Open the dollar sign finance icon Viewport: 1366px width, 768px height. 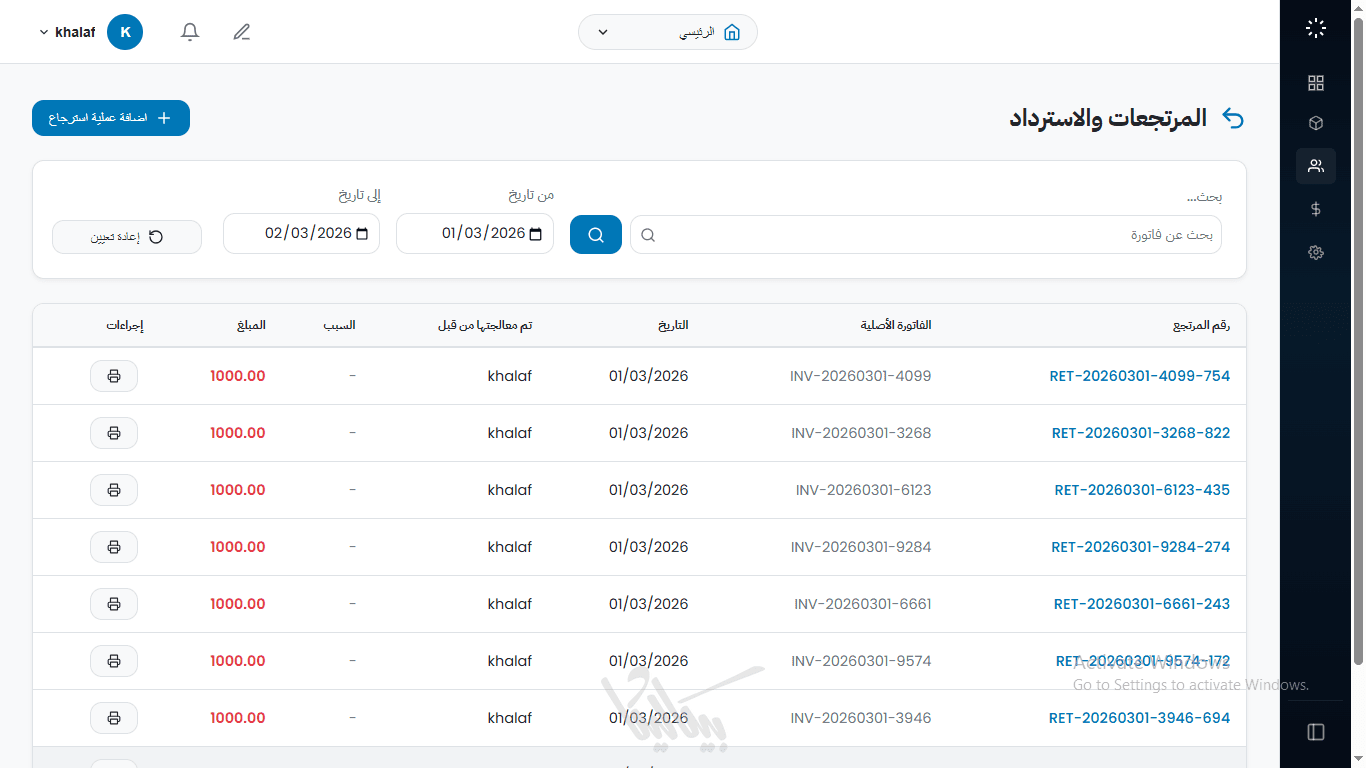click(1316, 209)
